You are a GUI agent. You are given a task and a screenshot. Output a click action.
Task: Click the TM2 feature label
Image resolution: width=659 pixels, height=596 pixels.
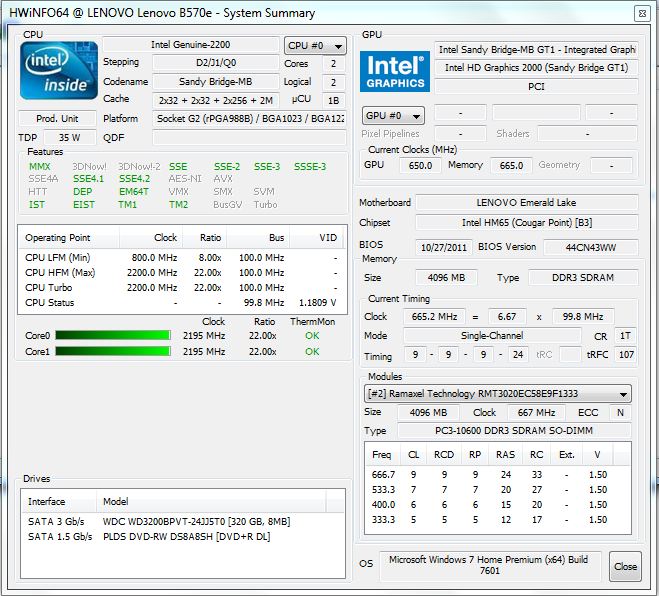(x=178, y=205)
